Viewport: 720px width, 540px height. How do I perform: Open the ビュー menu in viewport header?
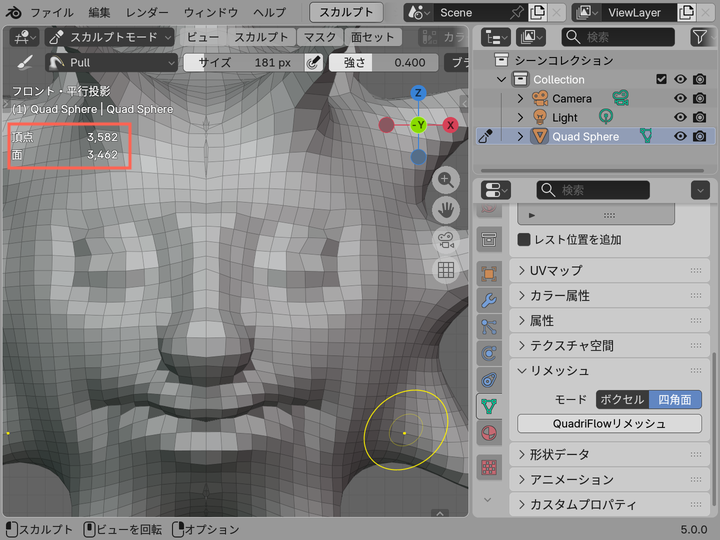[202, 37]
